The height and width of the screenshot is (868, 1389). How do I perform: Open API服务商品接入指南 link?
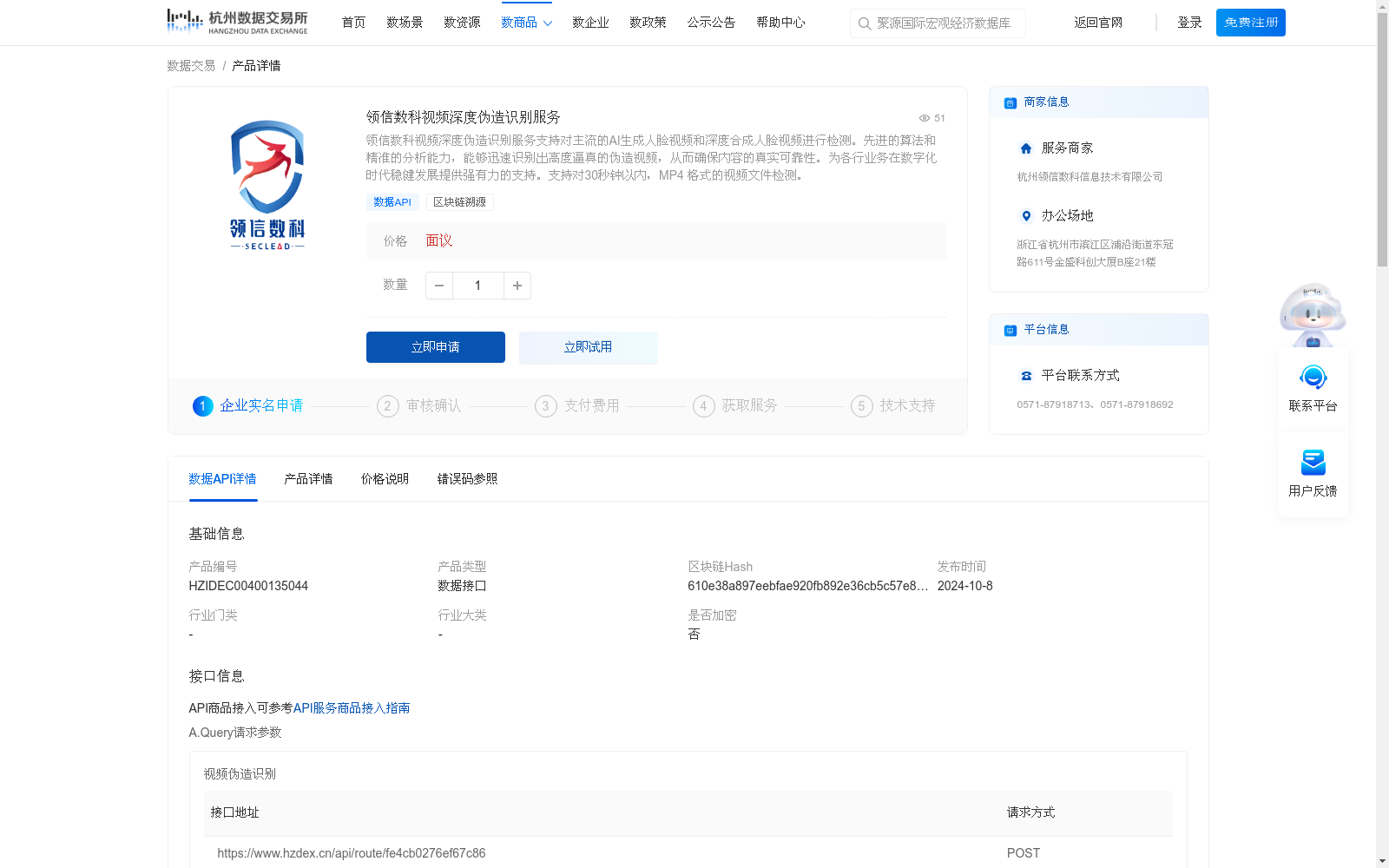[352, 708]
